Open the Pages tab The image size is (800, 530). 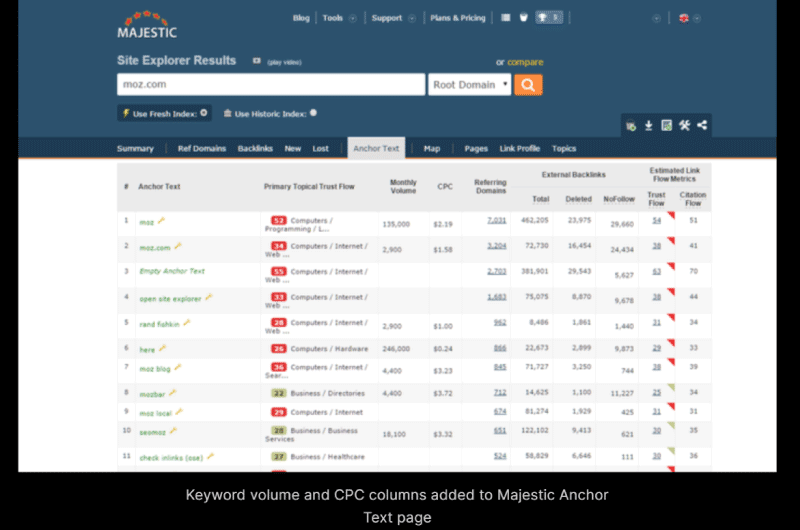pyautogui.click(x=476, y=148)
